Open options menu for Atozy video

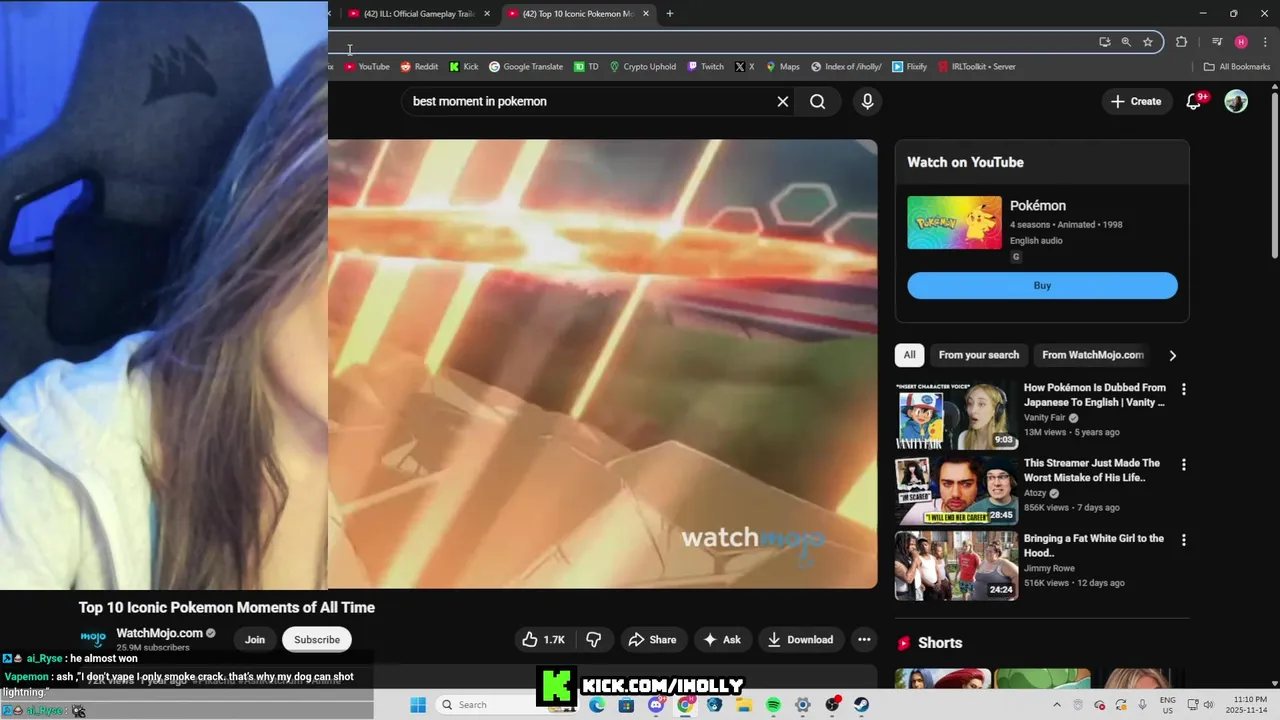point(1184,465)
